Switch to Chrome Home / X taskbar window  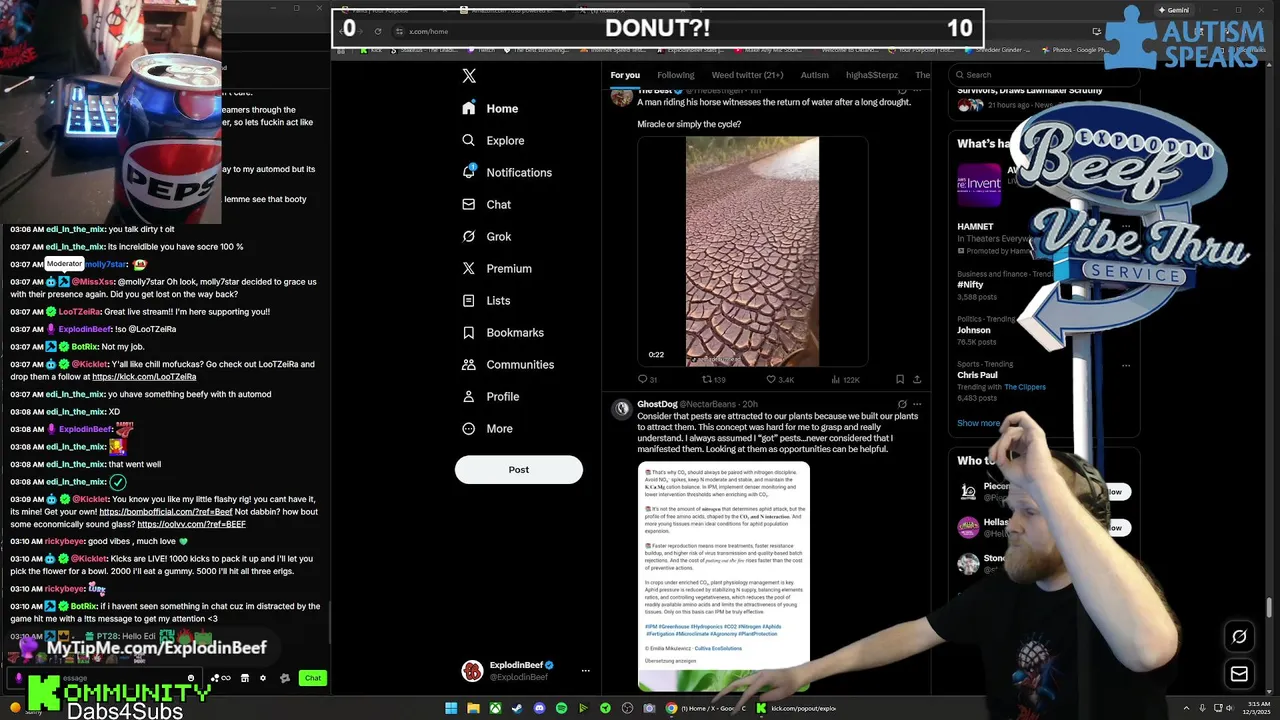[x=705, y=708]
